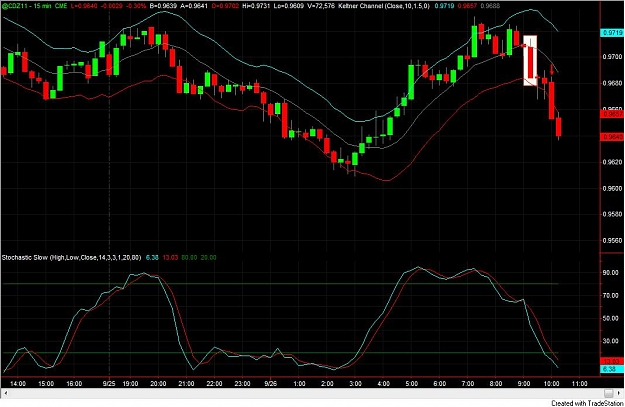Click the 0.9600 price axis label
Image resolution: width=625 pixels, height=407 pixels.
coord(612,188)
